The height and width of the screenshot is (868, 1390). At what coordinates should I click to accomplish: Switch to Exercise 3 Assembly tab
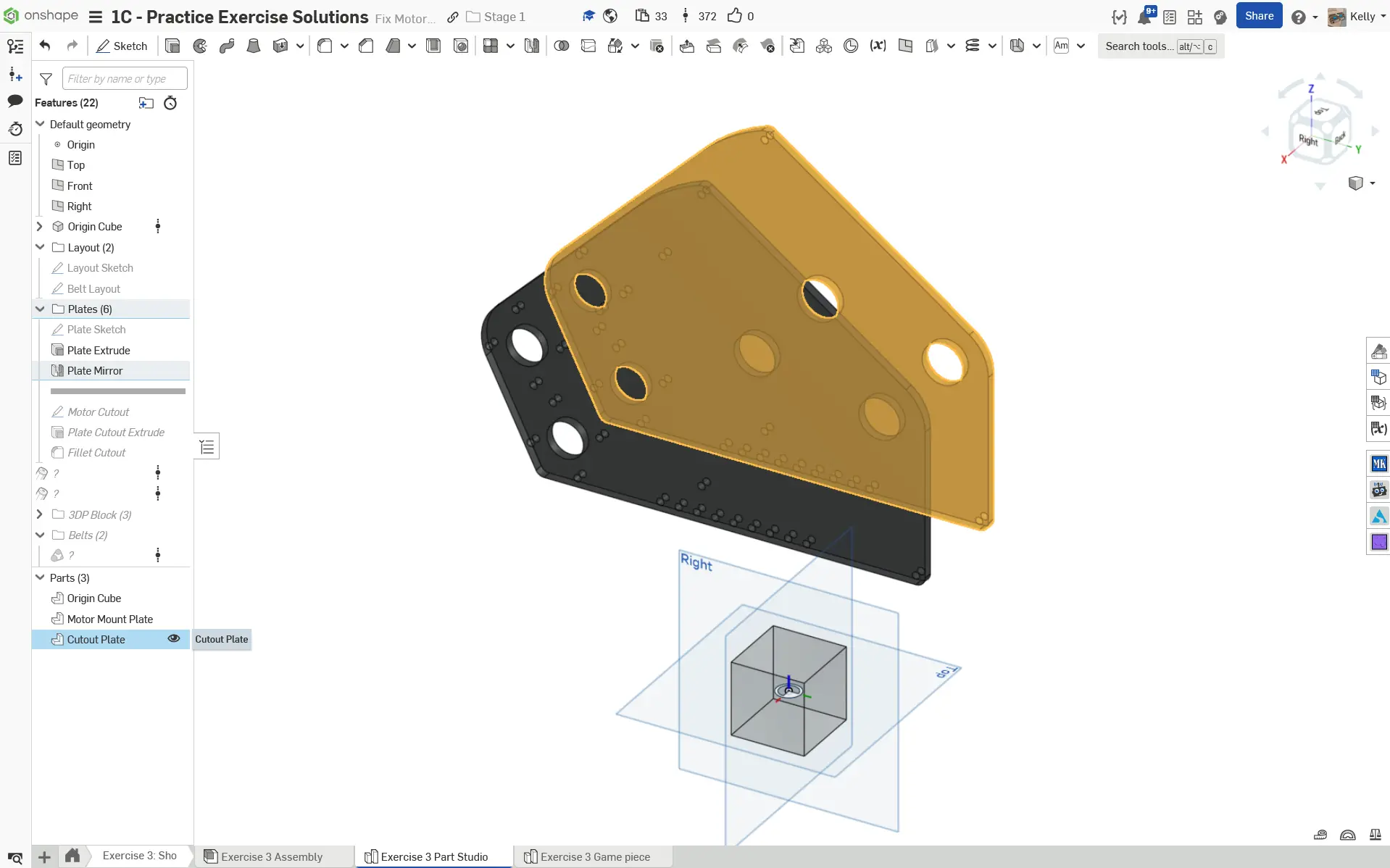[272, 856]
